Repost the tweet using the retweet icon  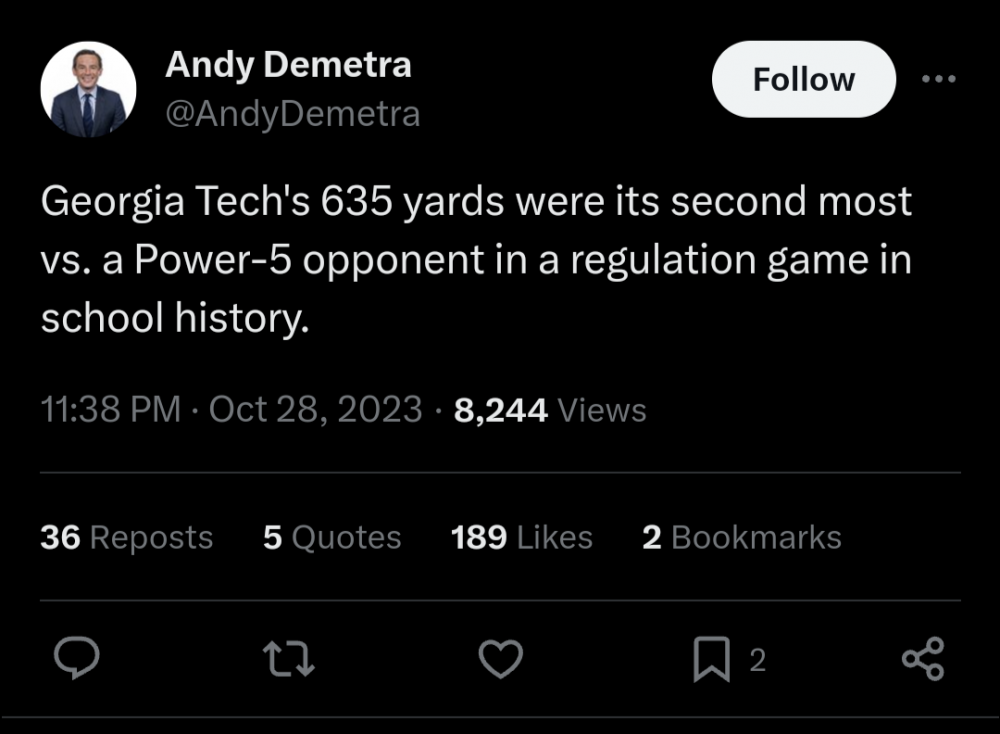[x=288, y=659]
